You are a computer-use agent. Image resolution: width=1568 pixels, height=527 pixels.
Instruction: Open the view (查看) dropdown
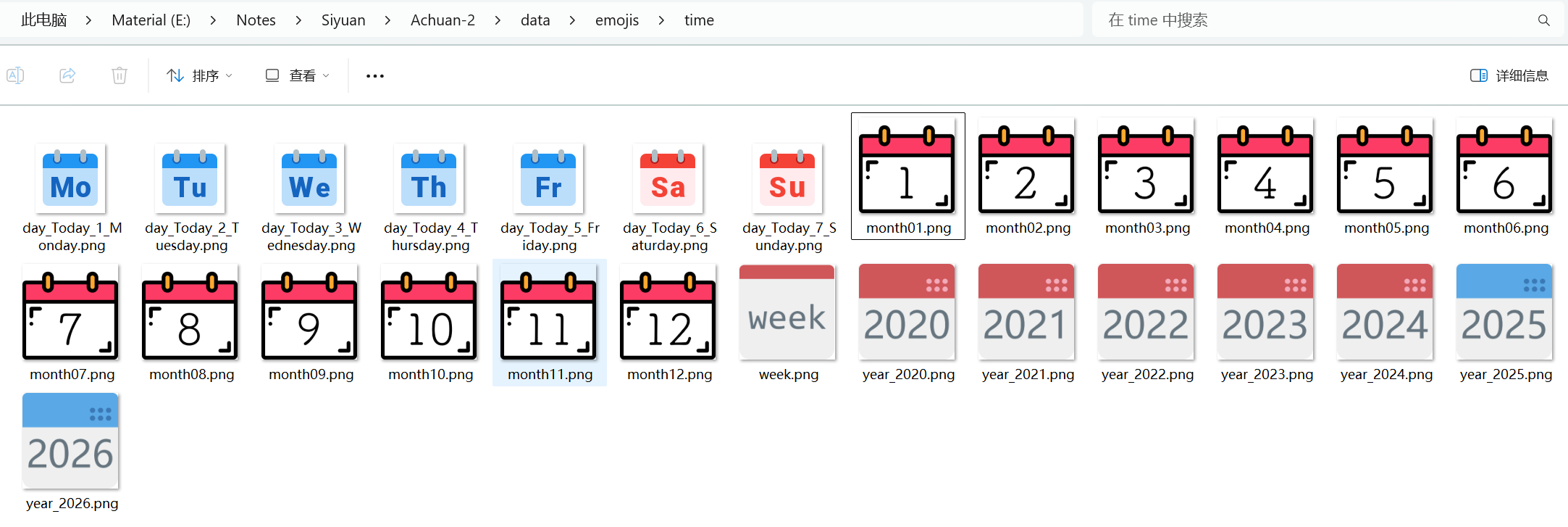click(297, 75)
